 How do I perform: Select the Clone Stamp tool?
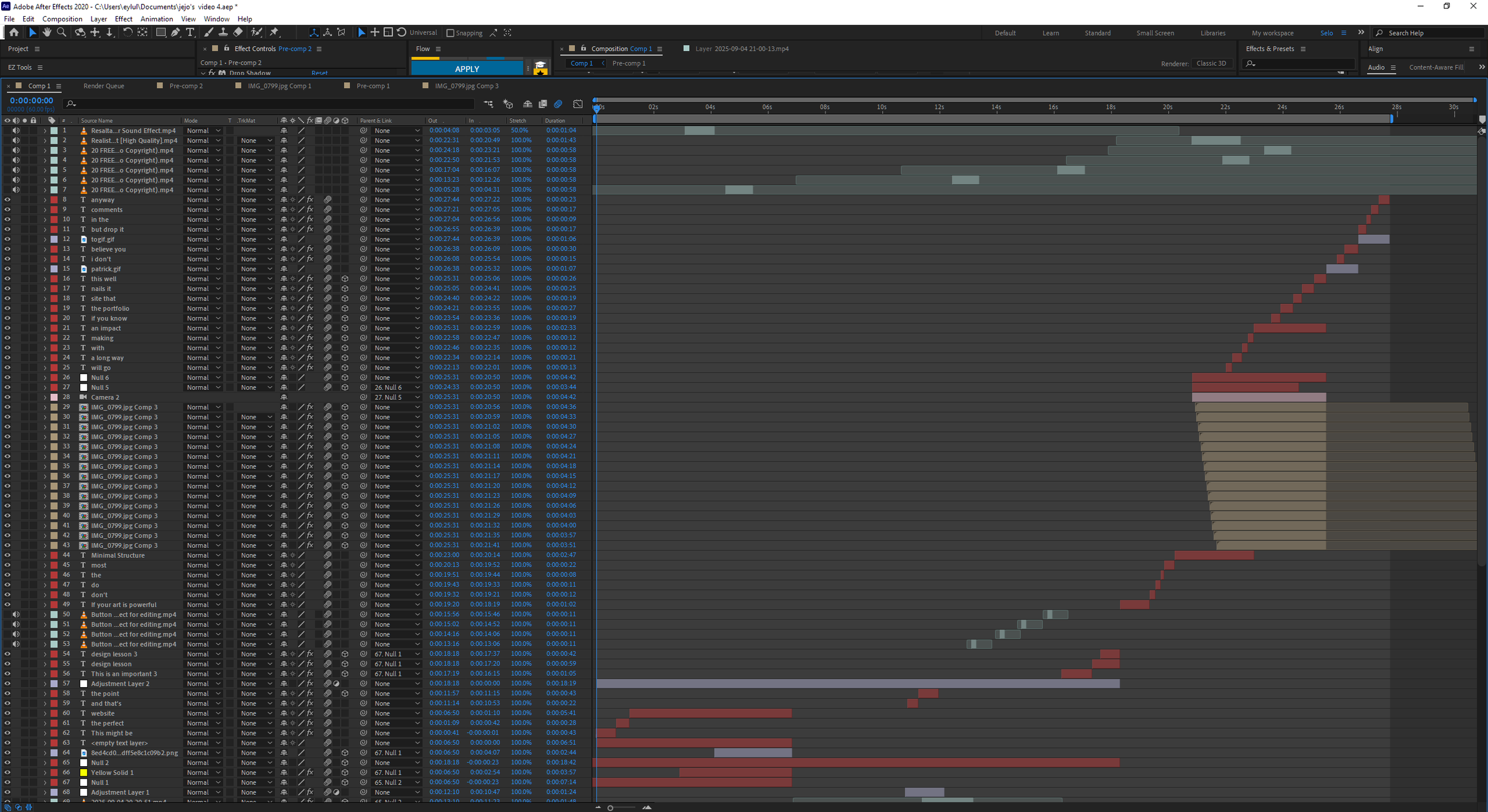(223, 33)
